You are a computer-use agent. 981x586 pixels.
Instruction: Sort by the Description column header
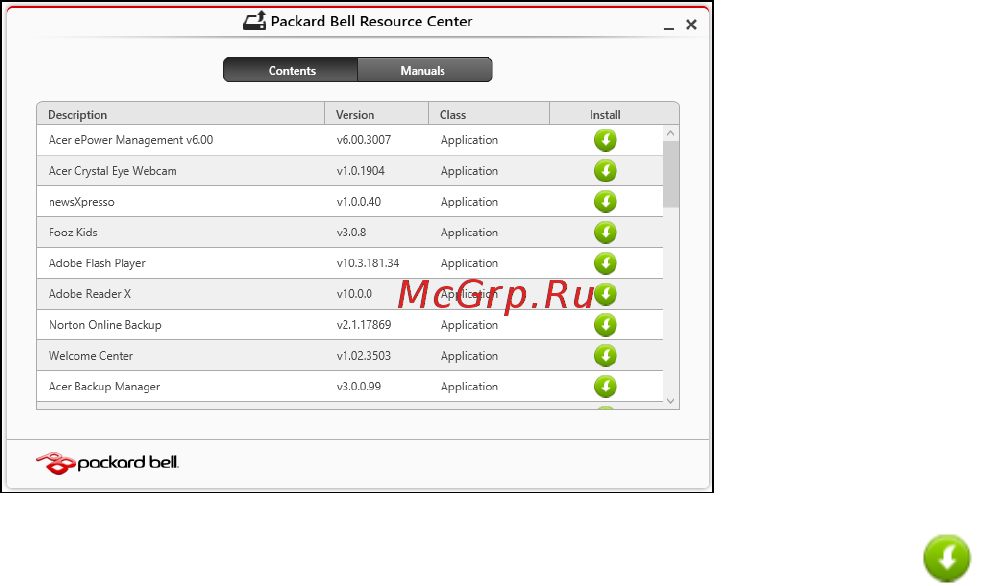click(181, 114)
